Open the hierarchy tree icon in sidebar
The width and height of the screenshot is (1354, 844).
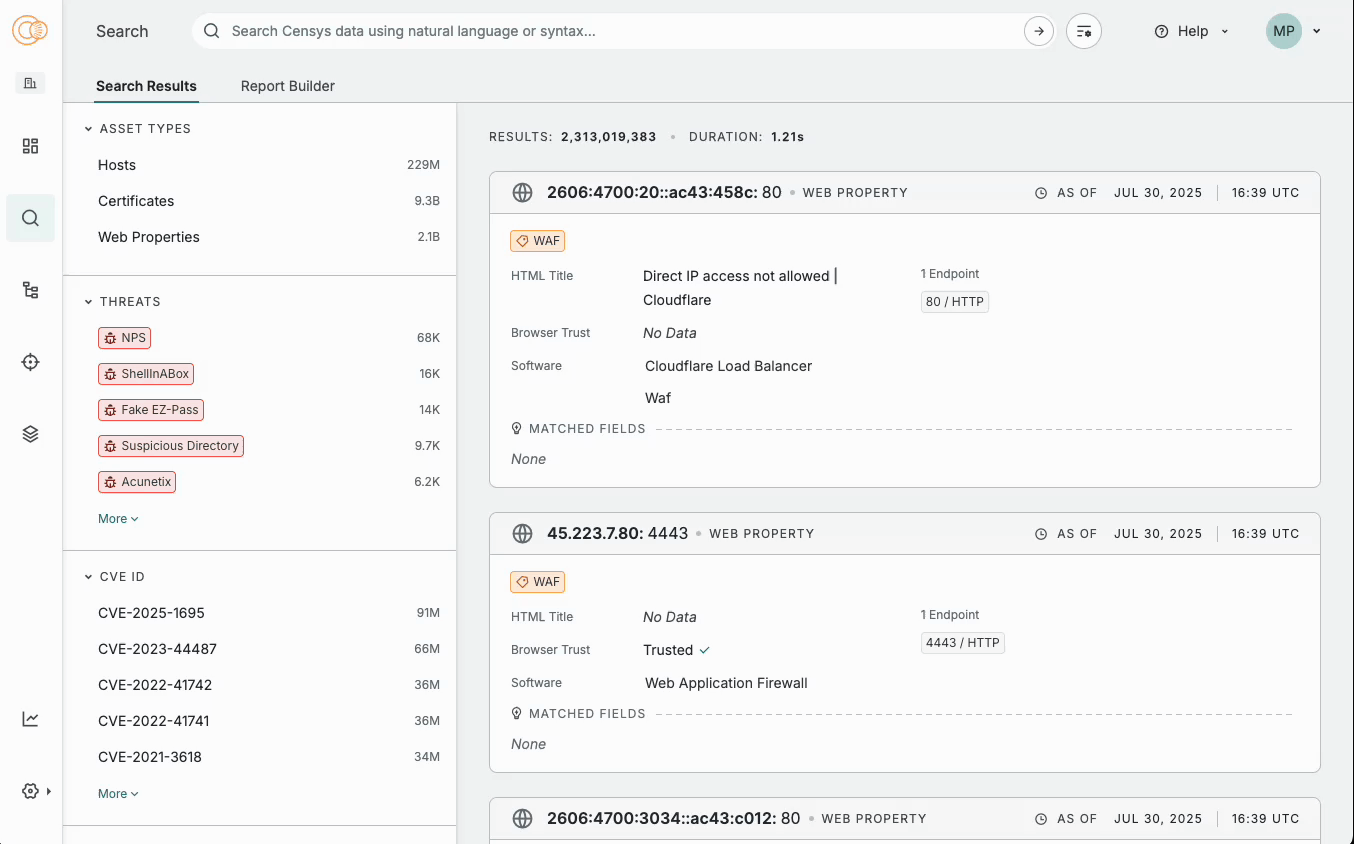(29, 290)
